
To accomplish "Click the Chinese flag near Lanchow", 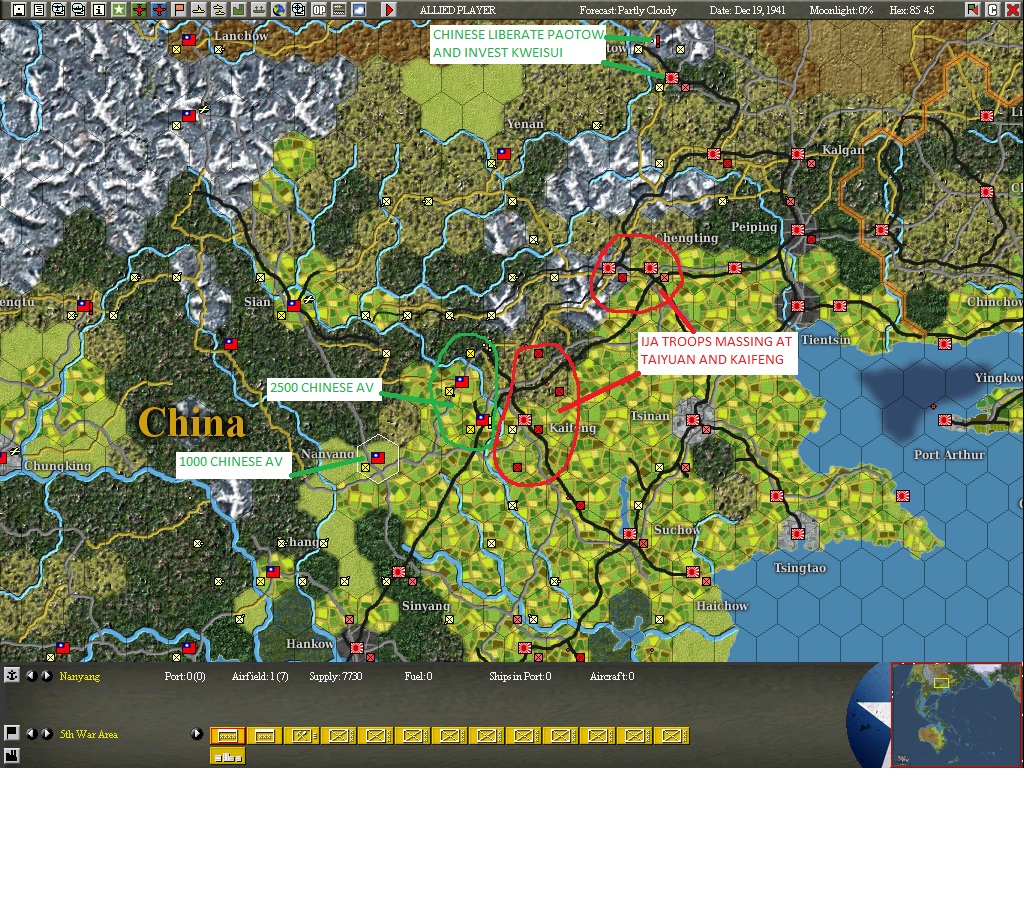I will [189, 39].
